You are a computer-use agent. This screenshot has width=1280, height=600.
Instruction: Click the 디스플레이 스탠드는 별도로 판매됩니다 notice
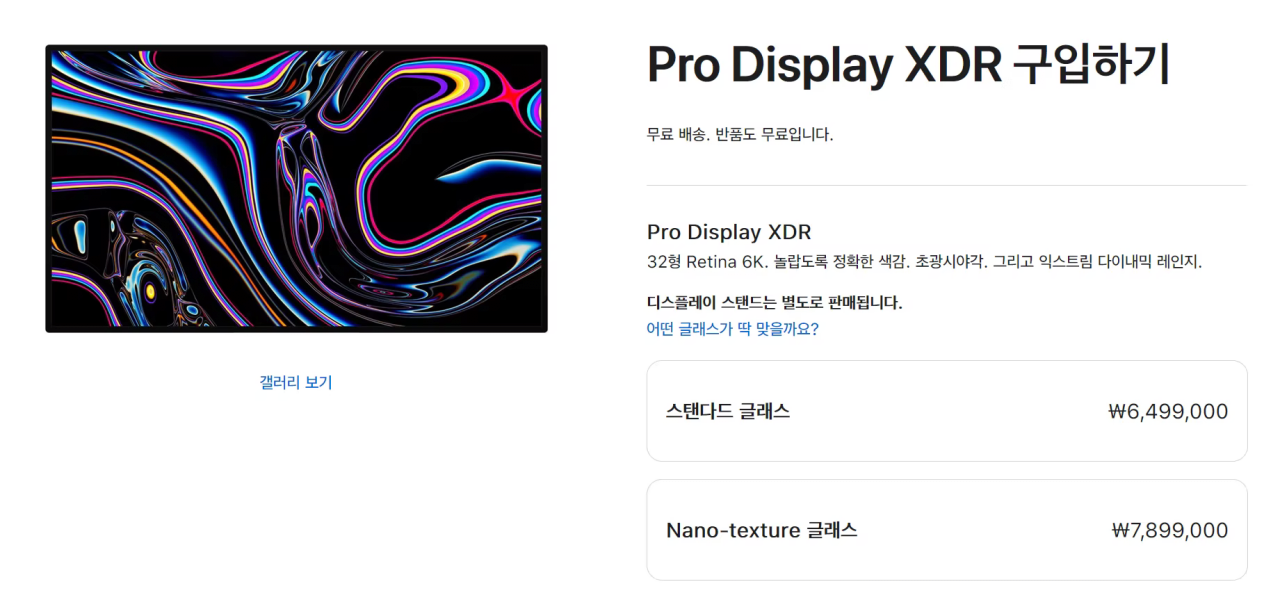tap(775, 302)
